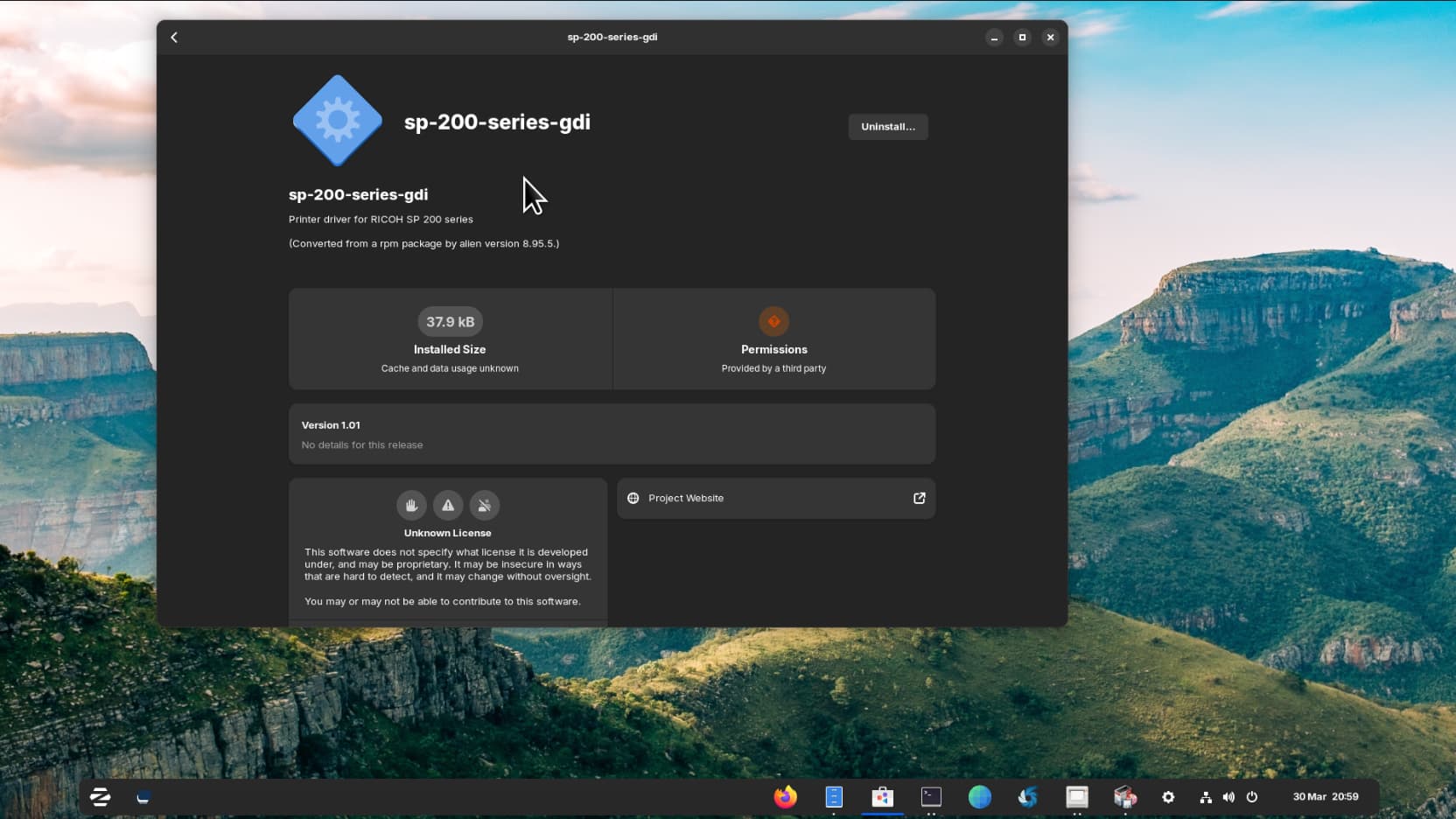Click the gray window app in taskbar

[1077, 797]
